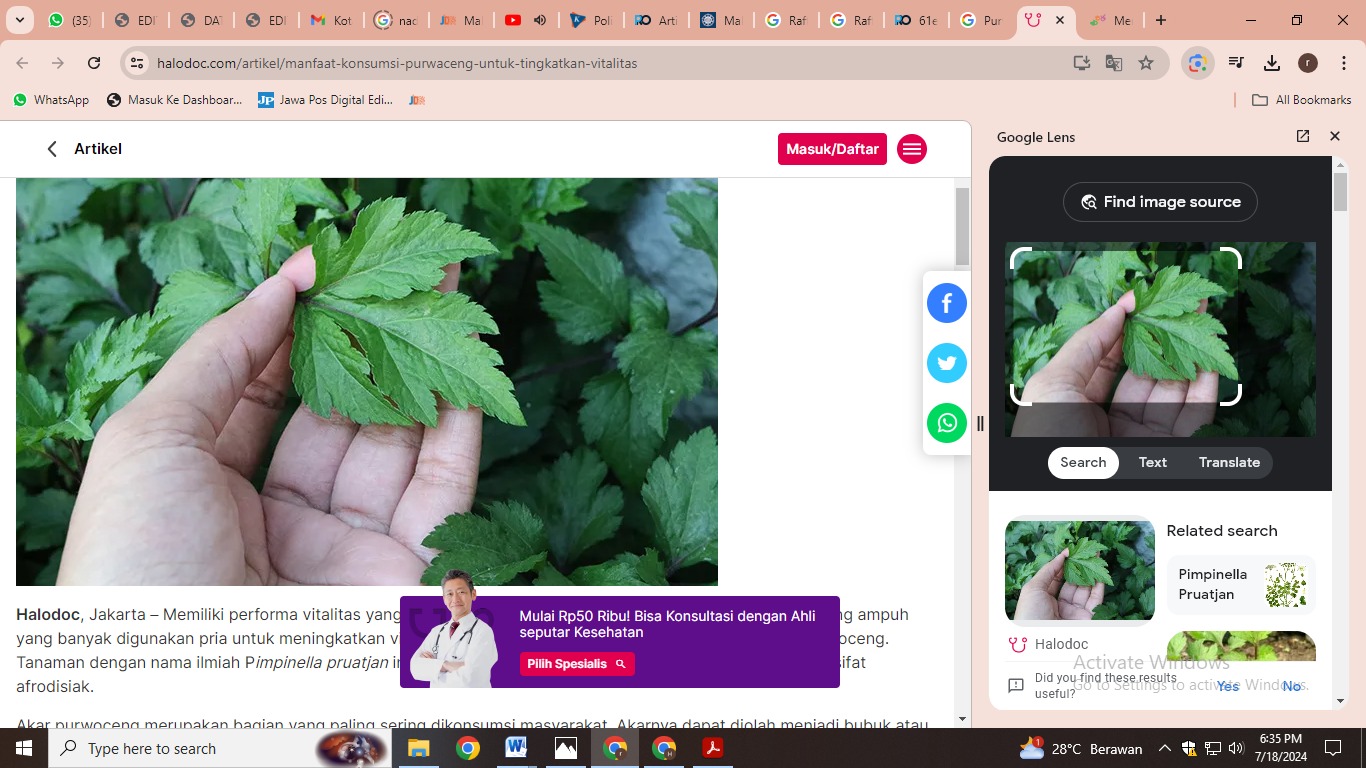Open the red hamburger menu
The image size is (1366, 768).
[x=911, y=149]
